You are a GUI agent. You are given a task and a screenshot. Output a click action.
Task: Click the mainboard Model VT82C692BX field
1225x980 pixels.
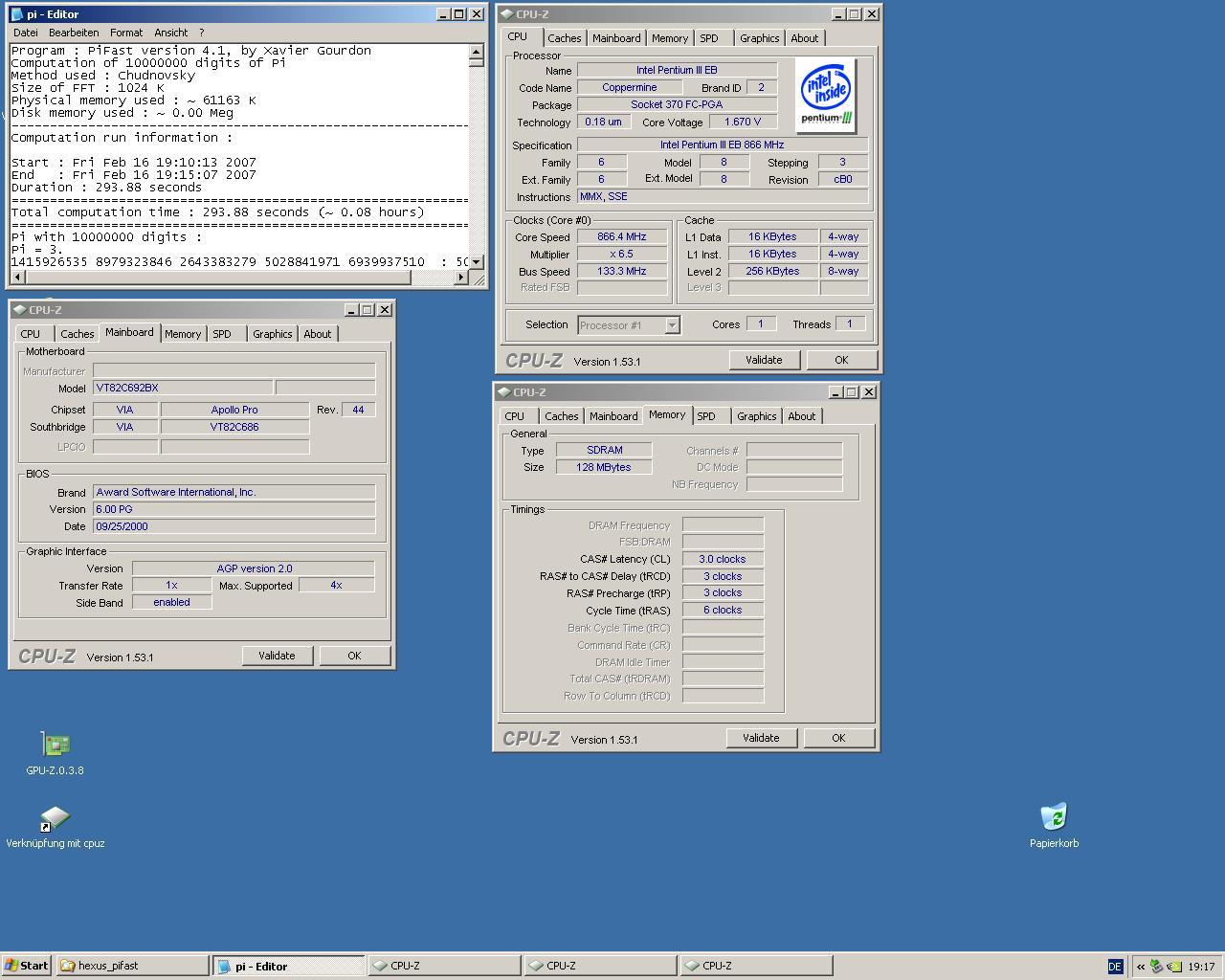(183, 389)
